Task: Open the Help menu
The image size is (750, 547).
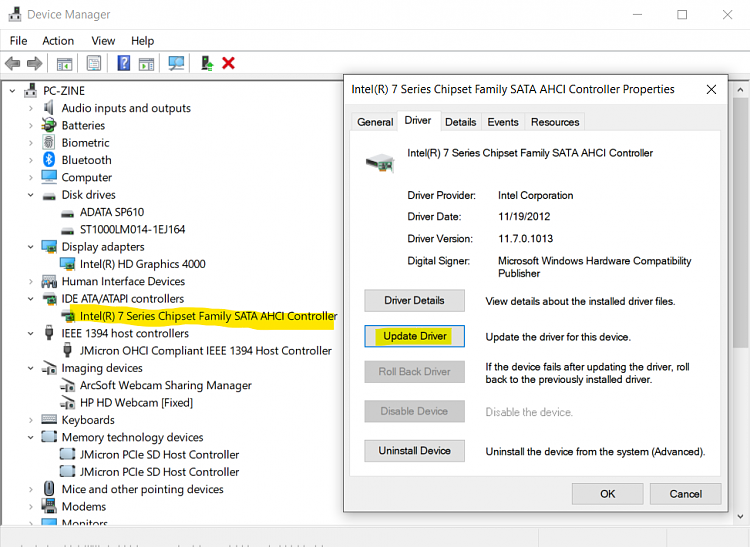Action: (x=143, y=41)
